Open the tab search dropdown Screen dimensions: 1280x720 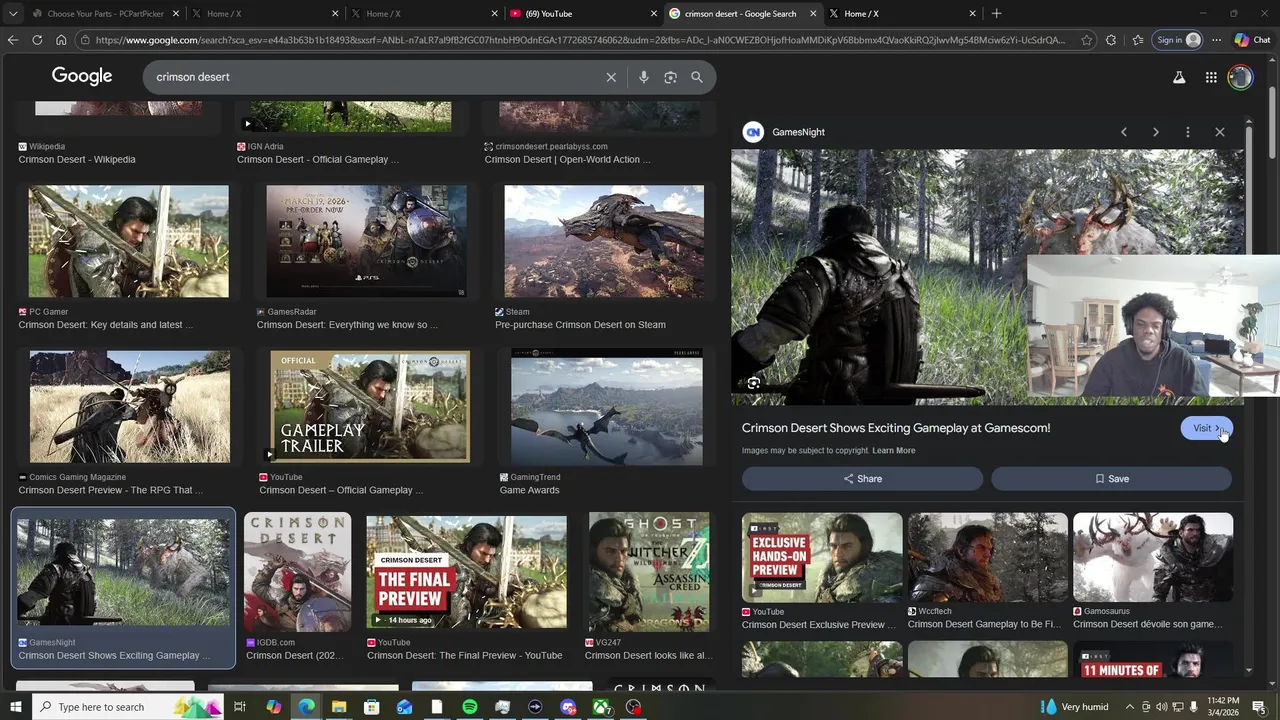pyautogui.click(x=13, y=14)
